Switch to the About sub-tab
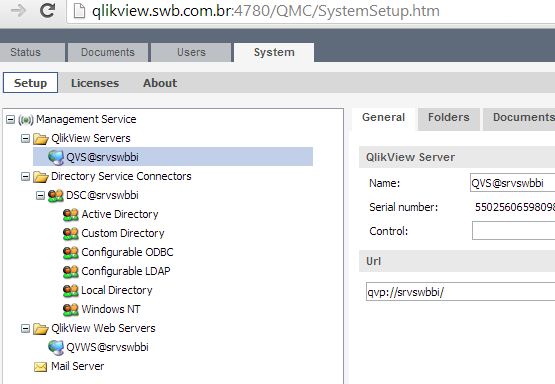 tap(160, 83)
